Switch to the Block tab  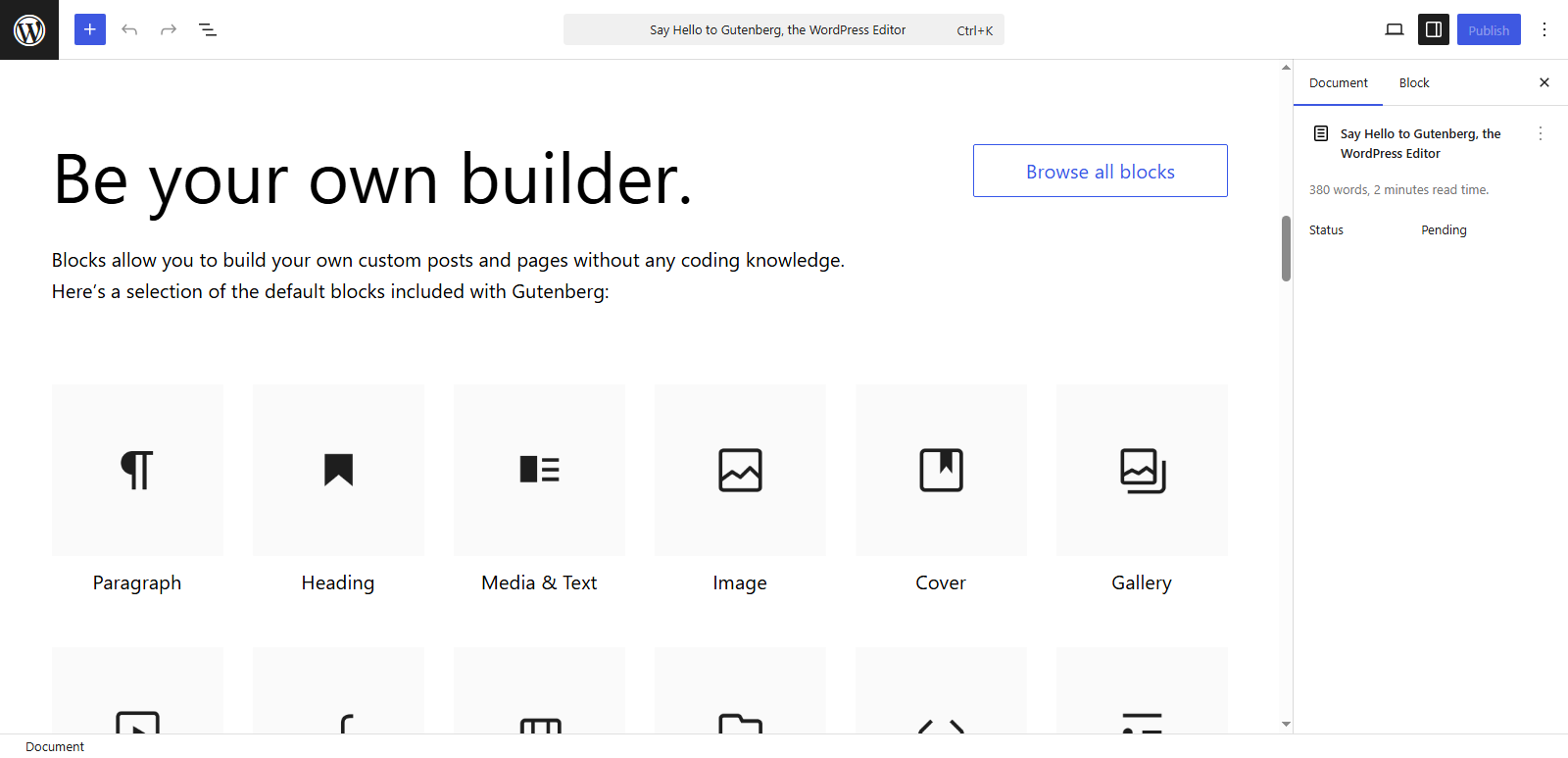click(1414, 82)
